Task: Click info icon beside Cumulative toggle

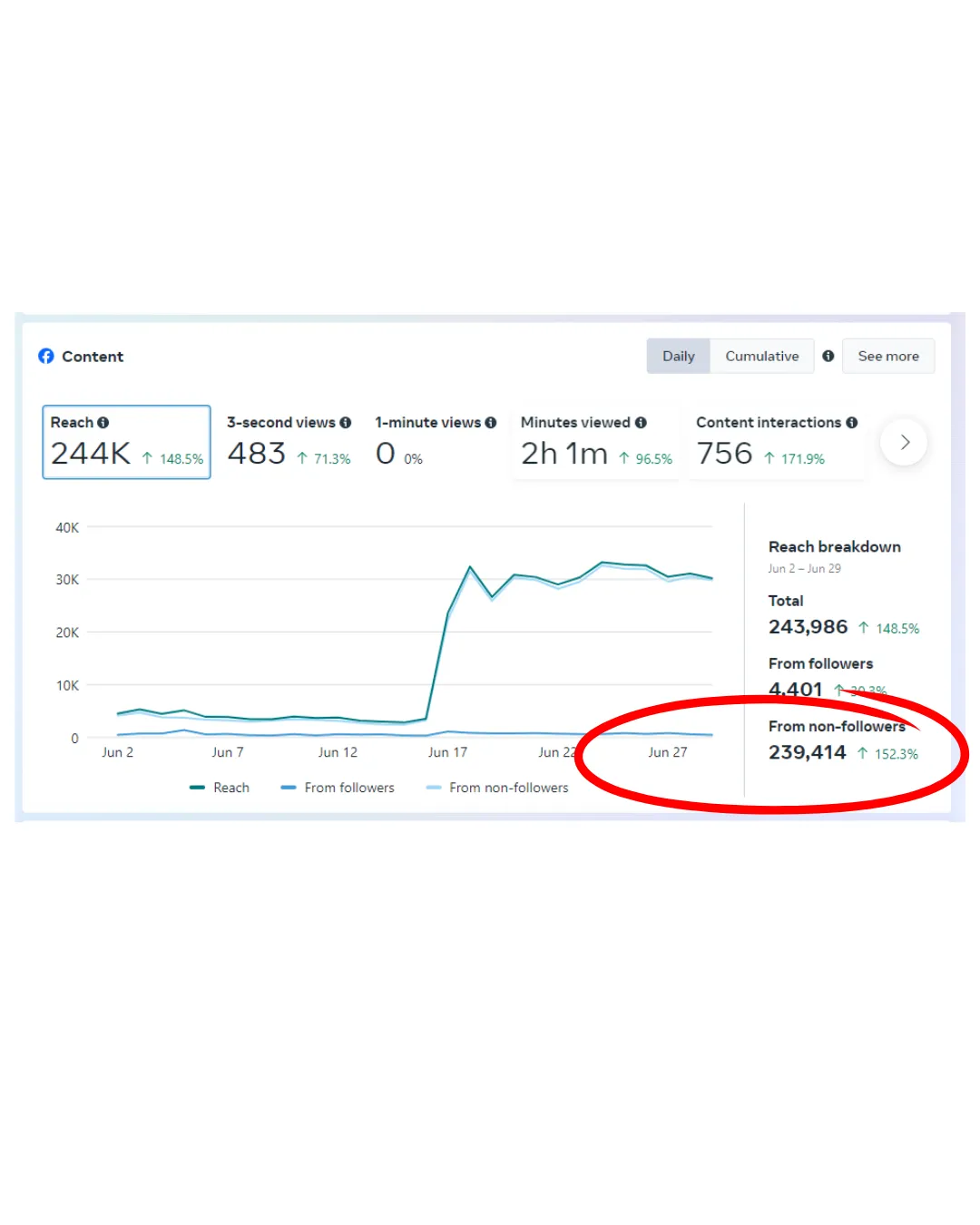Action: tap(828, 356)
